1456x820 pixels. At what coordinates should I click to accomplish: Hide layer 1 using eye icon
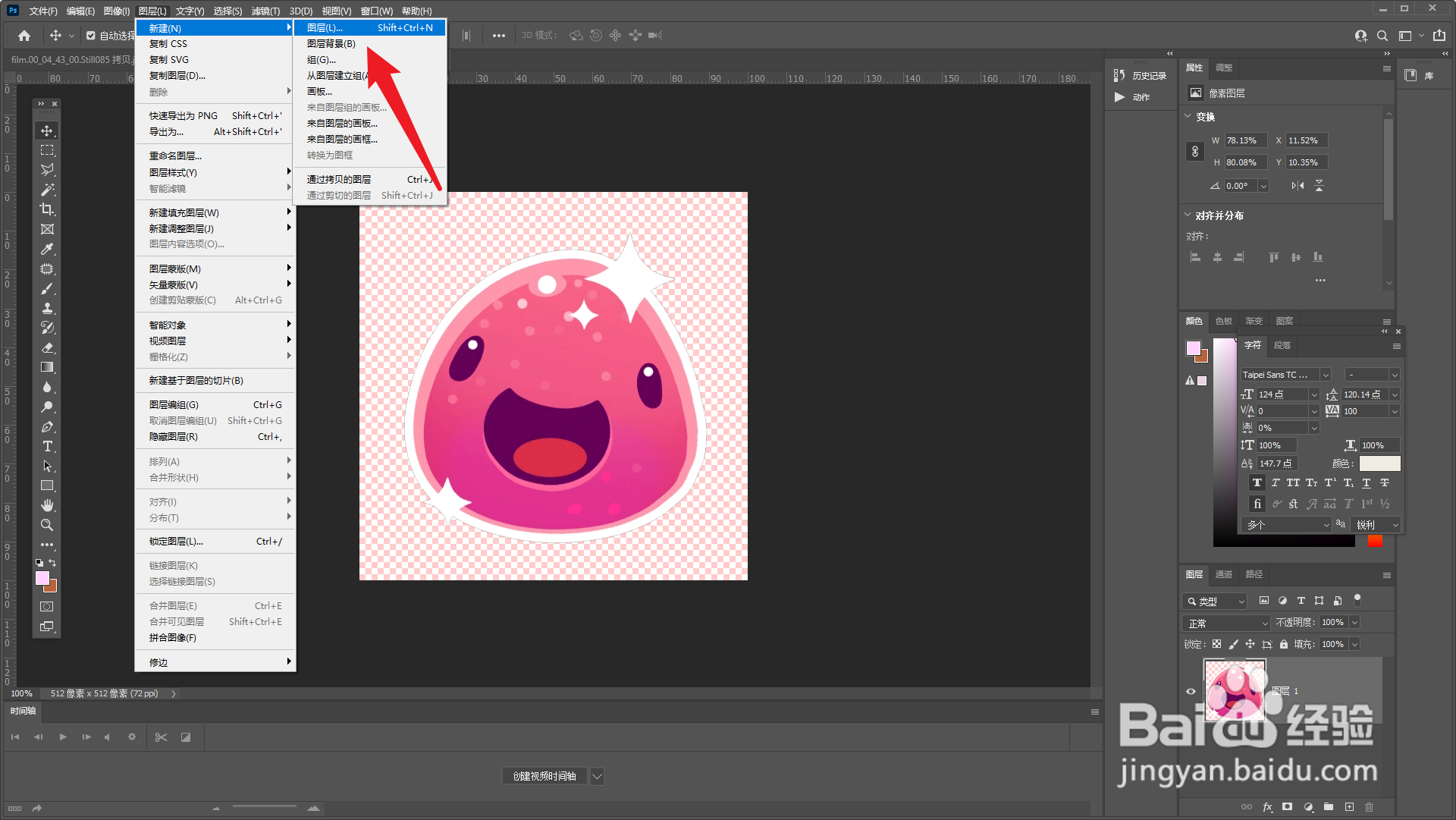pos(1191,691)
